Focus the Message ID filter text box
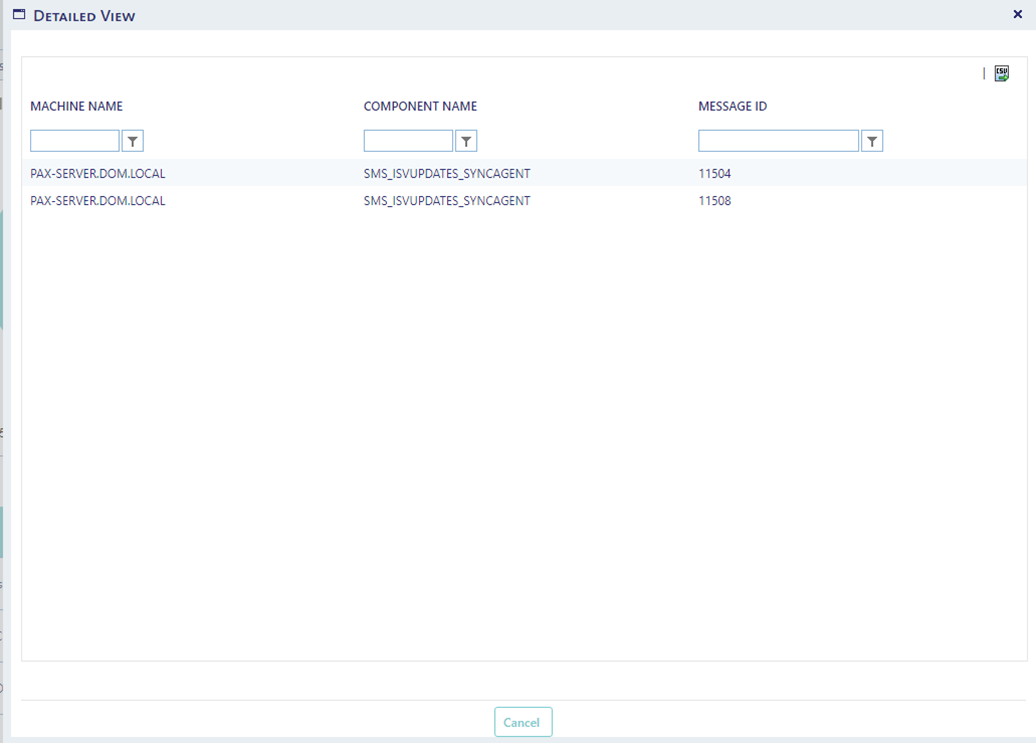The image size is (1036, 743). click(778, 141)
